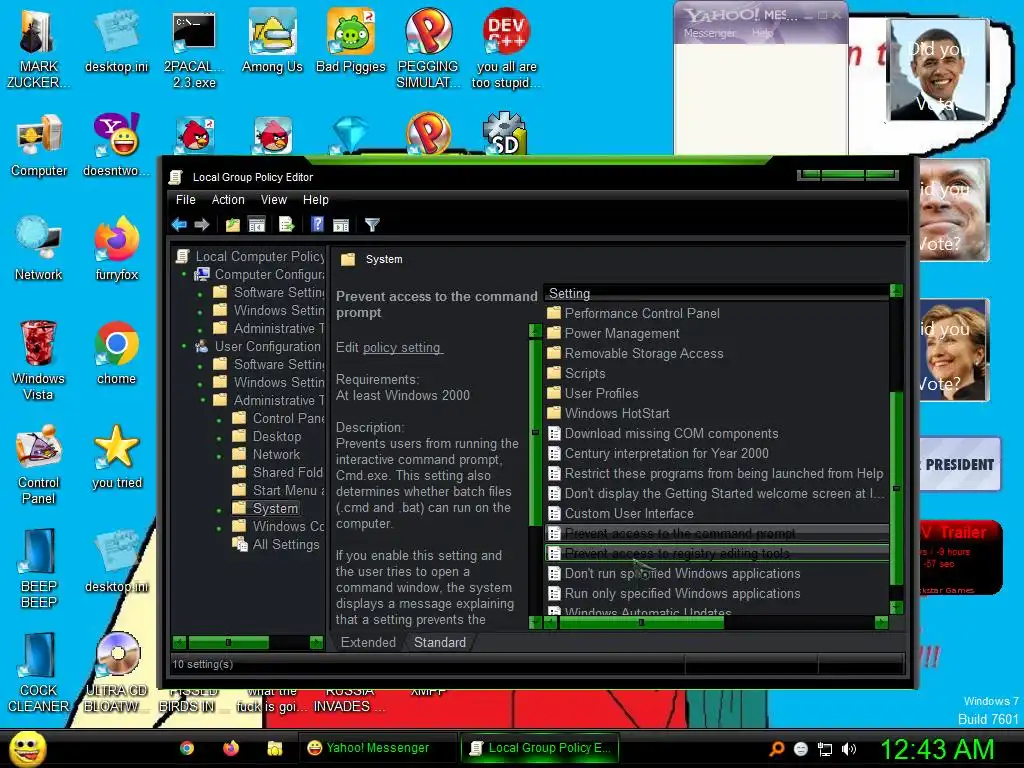This screenshot has height=768, width=1024.
Task: Open the COCK CLEANER desktop icon
Action: 39,673
